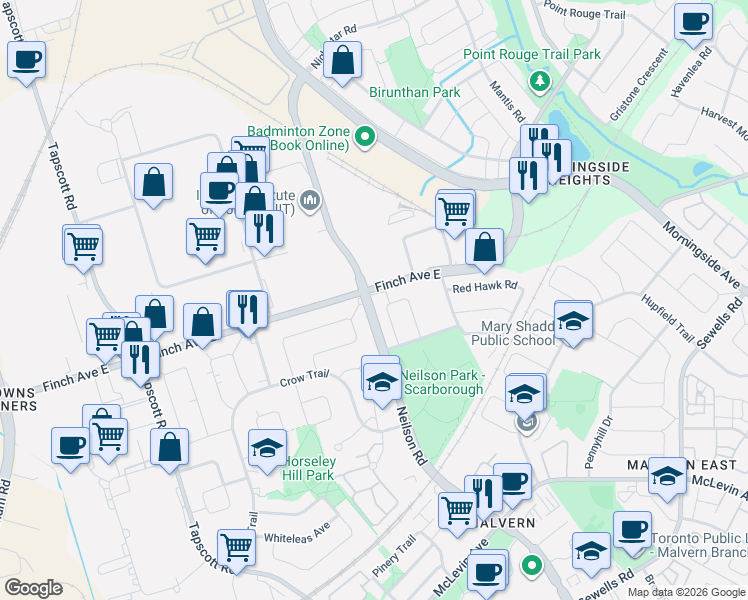Select the restaurant marker at Finch Ave E and Tapscott

141,361
